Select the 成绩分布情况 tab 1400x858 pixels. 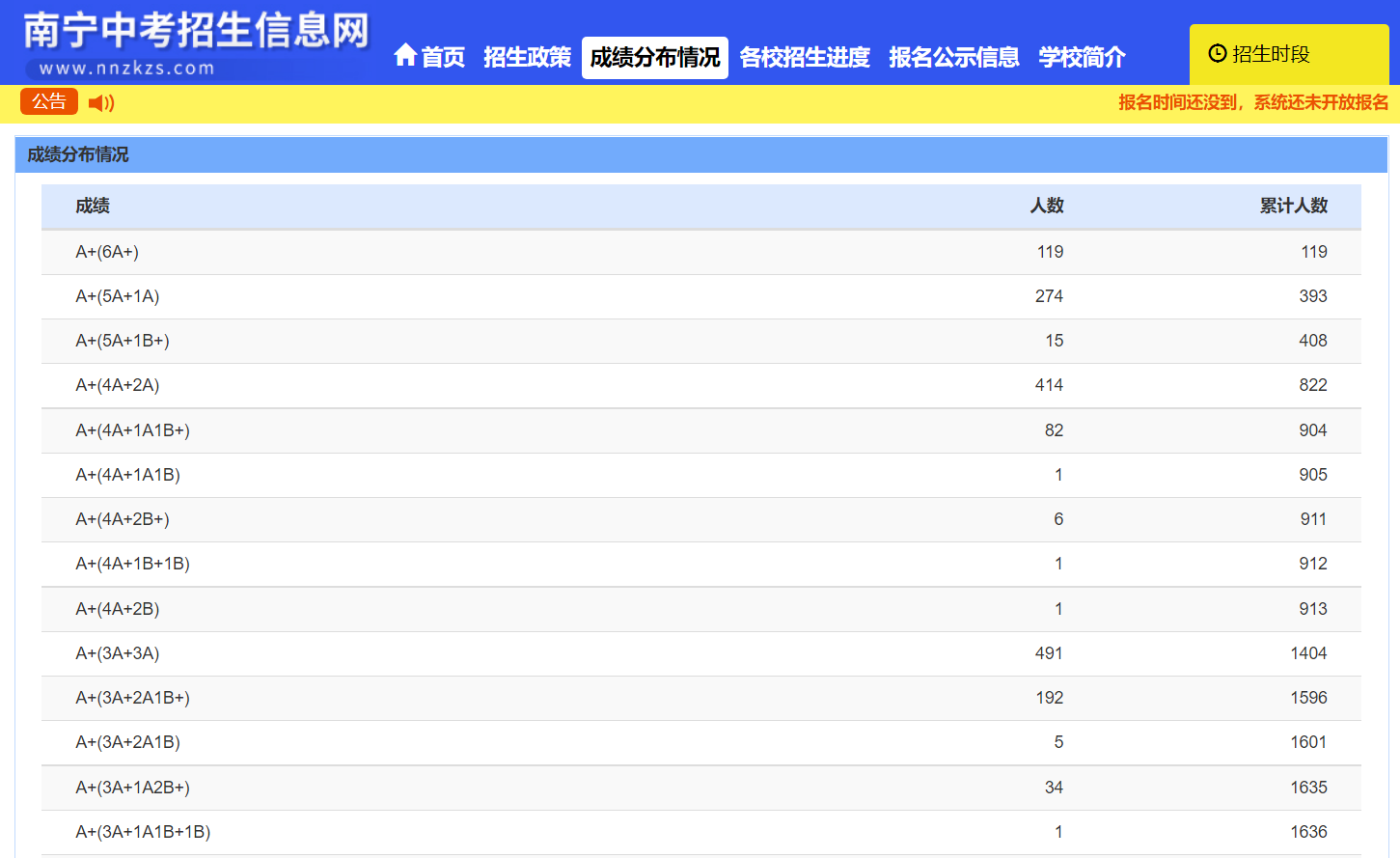click(x=654, y=58)
